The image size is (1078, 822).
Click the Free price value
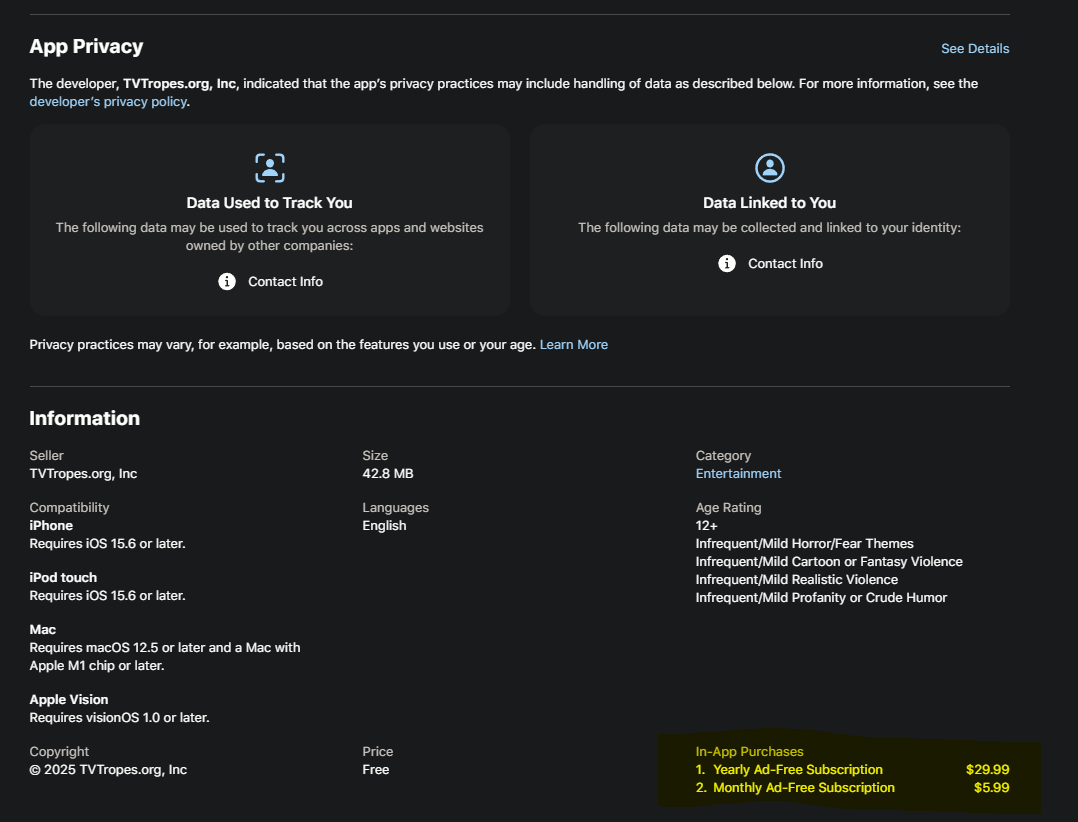[x=375, y=770]
